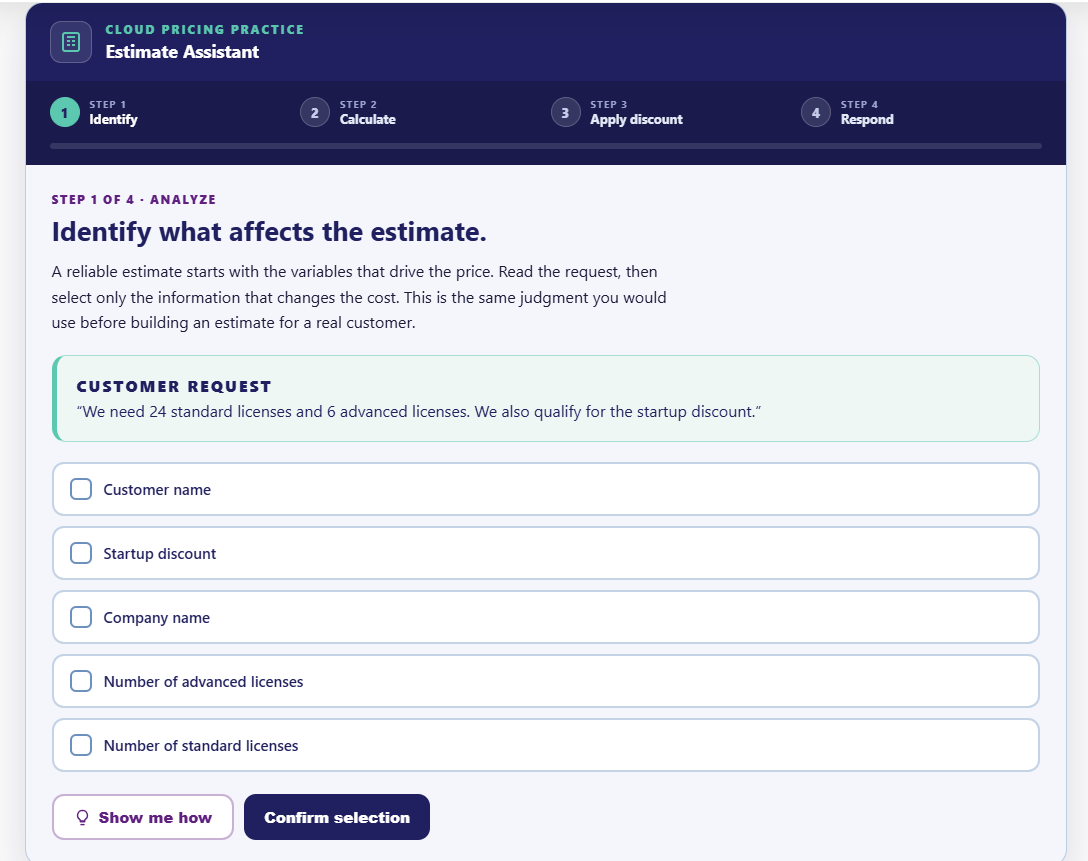Click the step 3 numbered circle
Viewport: 1088px width, 861px height.
point(566,112)
